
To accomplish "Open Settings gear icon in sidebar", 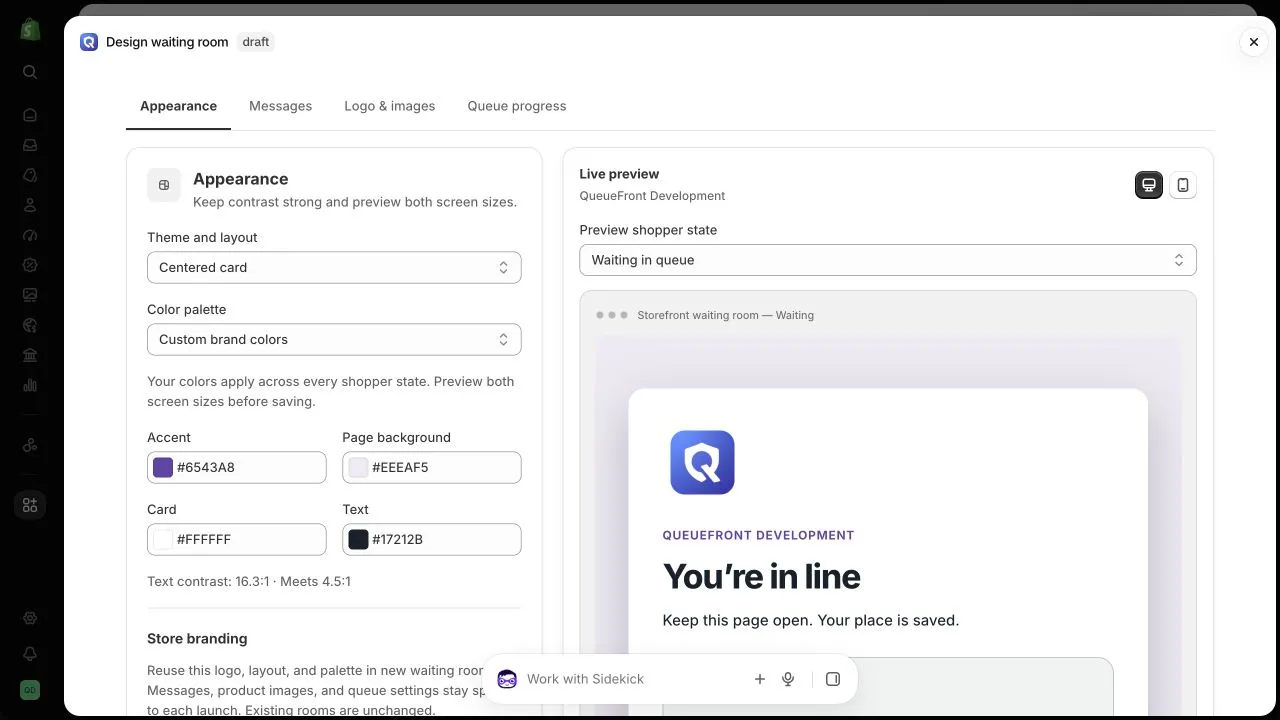I will pyautogui.click(x=30, y=618).
